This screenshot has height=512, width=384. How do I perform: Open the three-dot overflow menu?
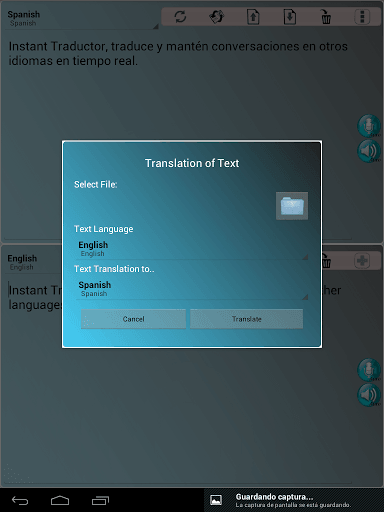tap(362, 17)
